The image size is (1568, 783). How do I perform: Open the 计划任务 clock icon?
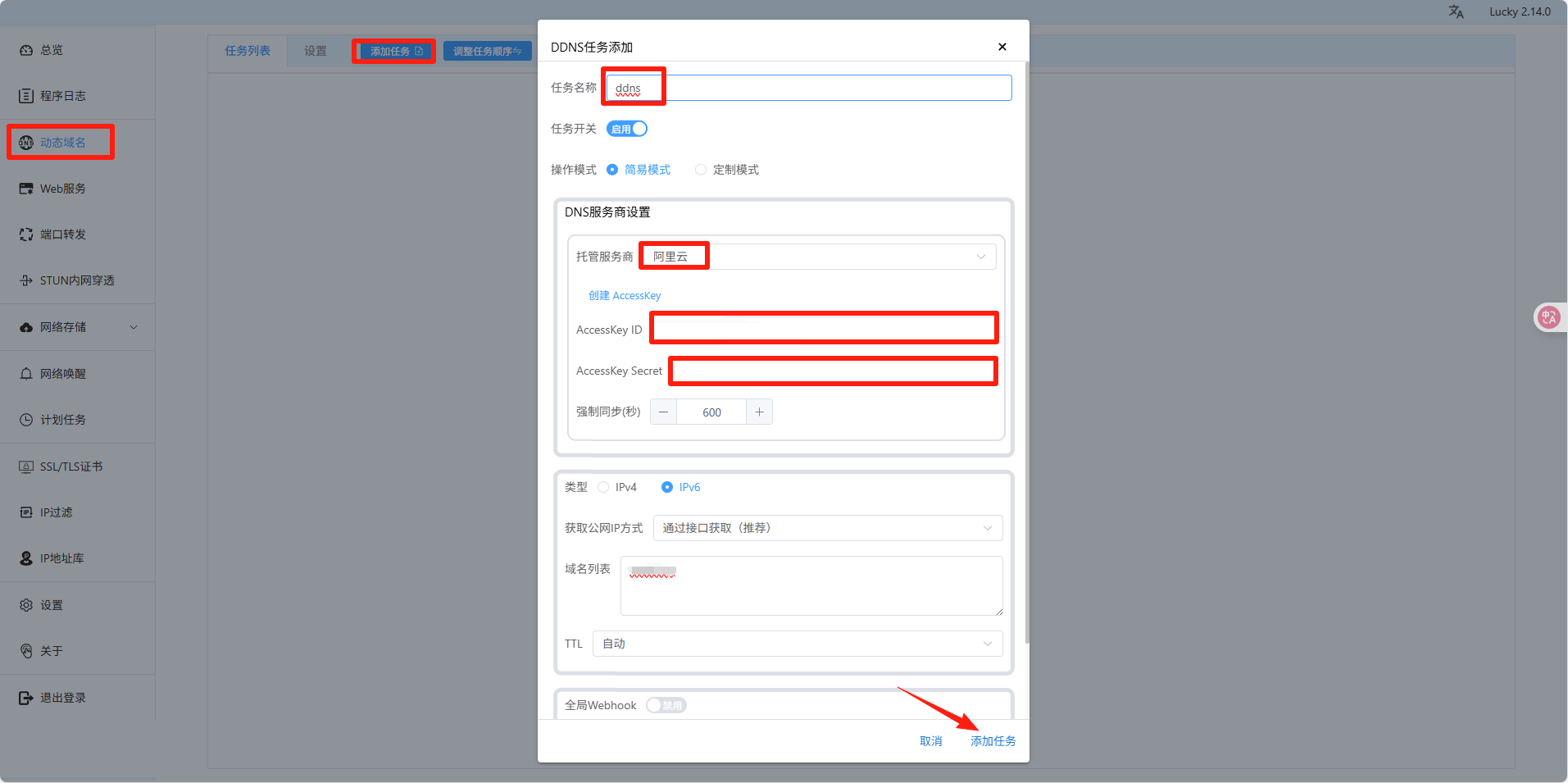click(26, 420)
